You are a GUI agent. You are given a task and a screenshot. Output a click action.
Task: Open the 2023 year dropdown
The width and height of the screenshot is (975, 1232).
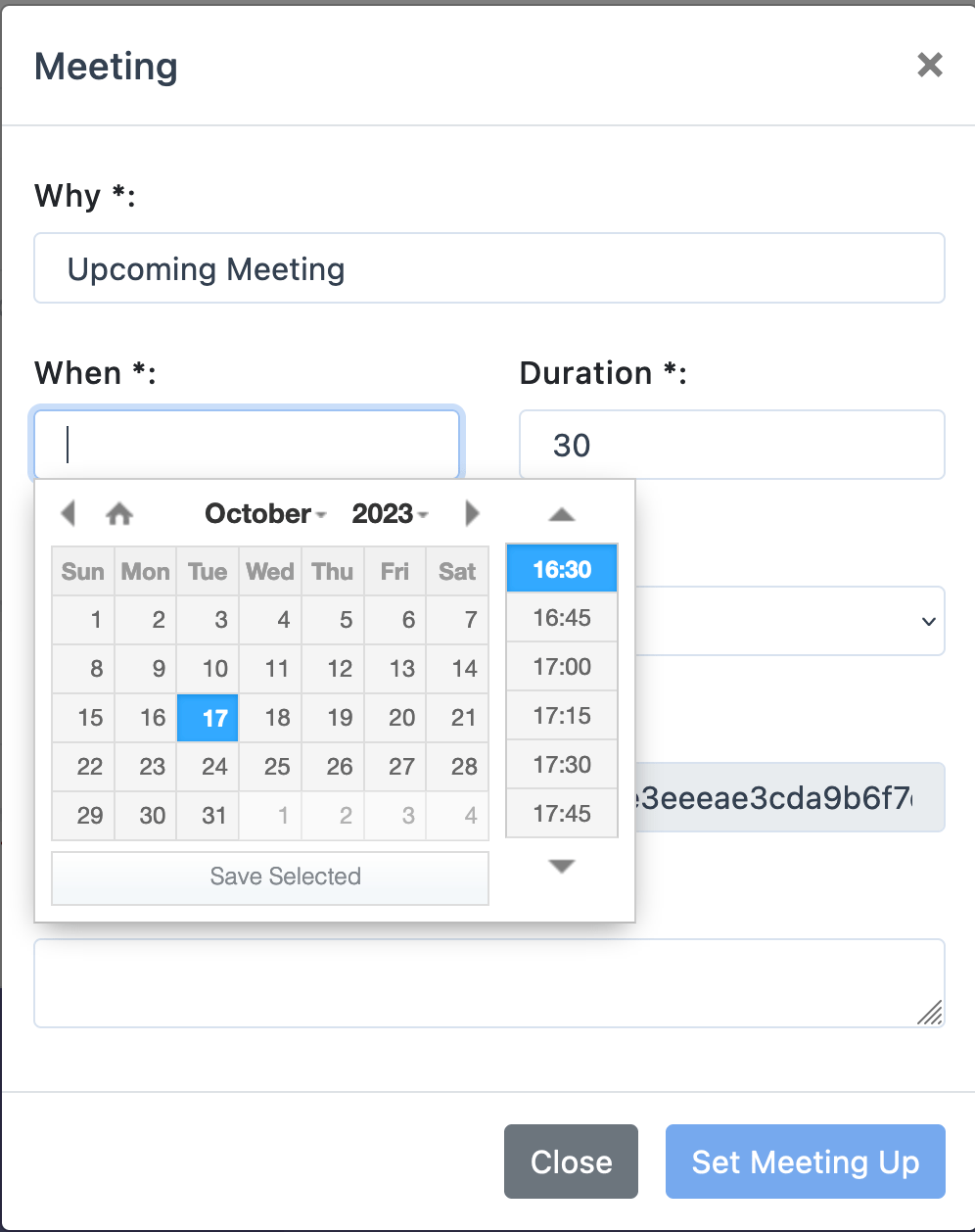(x=390, y=513)
